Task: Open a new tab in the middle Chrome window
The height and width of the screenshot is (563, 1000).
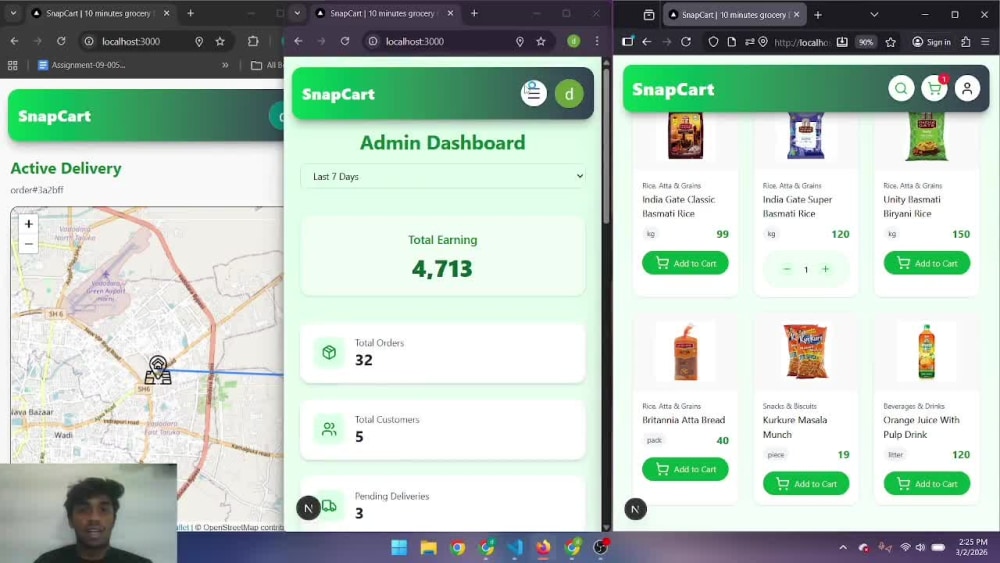Action: [x=474, y=13]
